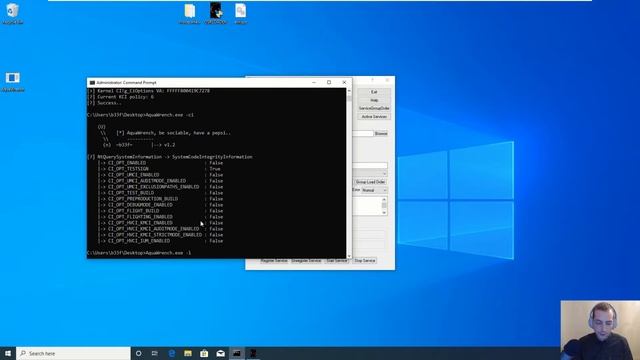Image resolution: width=640 pixels, height=360 pixels.
Task: Open Task View on the taskbar
Action: click(x=155, y=353)
